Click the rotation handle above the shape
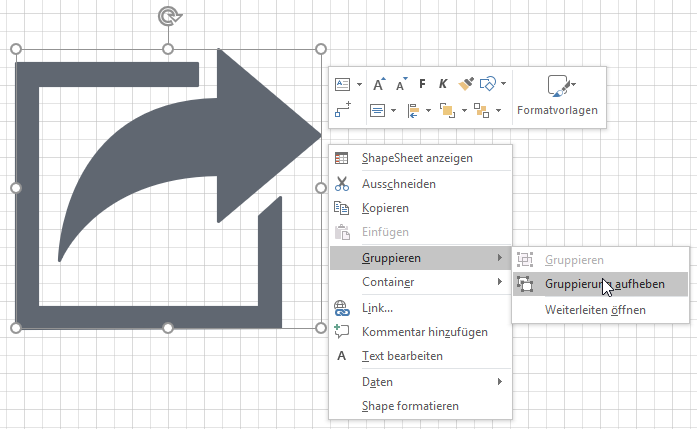Viewport: 697px width, 429px height. click(x=168, y=16)
